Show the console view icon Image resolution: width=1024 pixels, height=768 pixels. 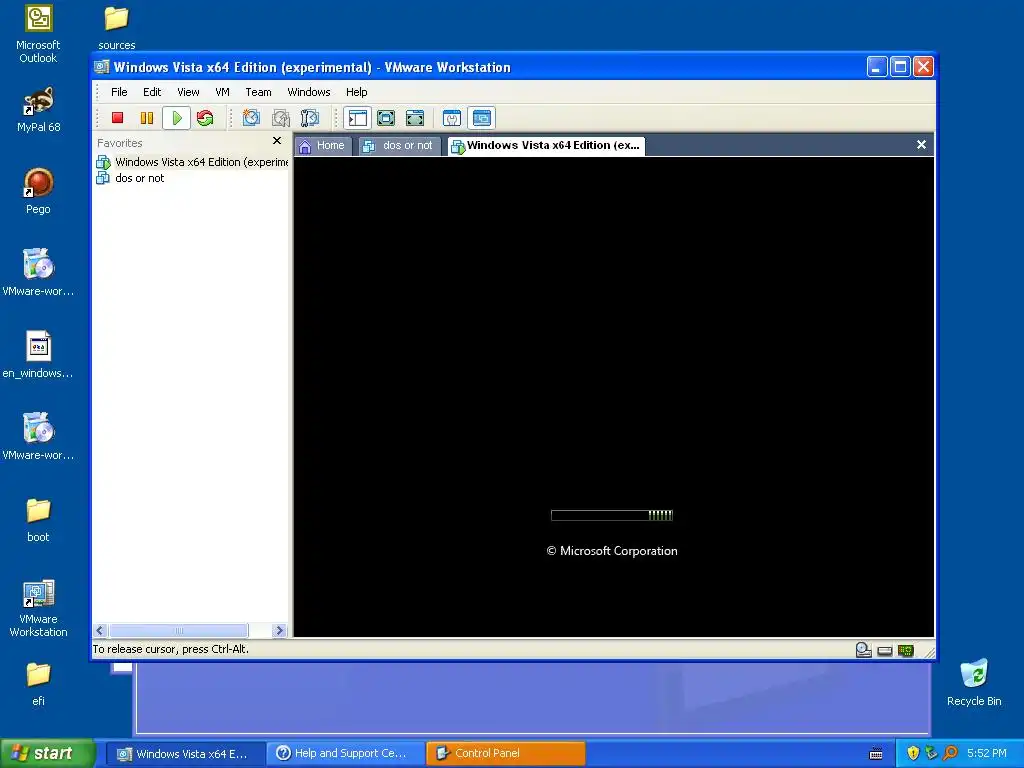[x=482, y=118]
